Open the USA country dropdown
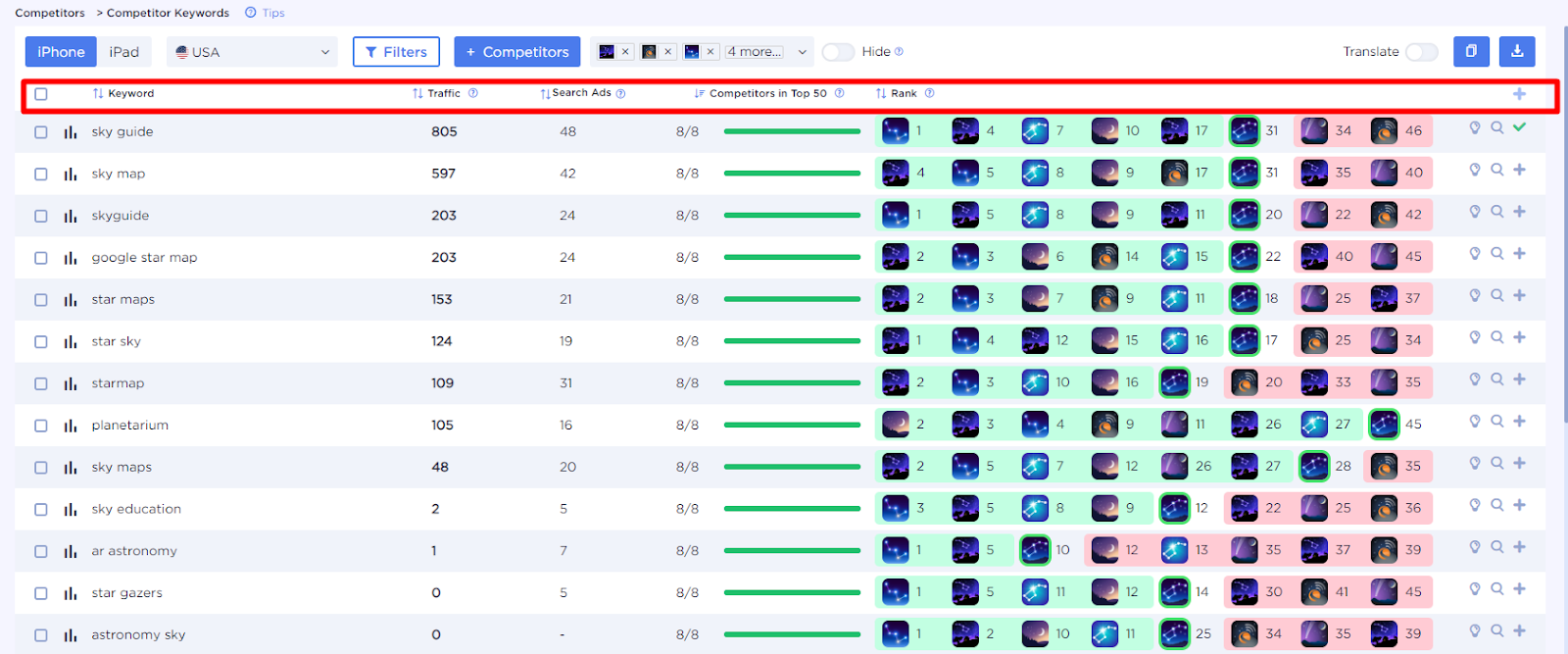 (x=252, y=52)
